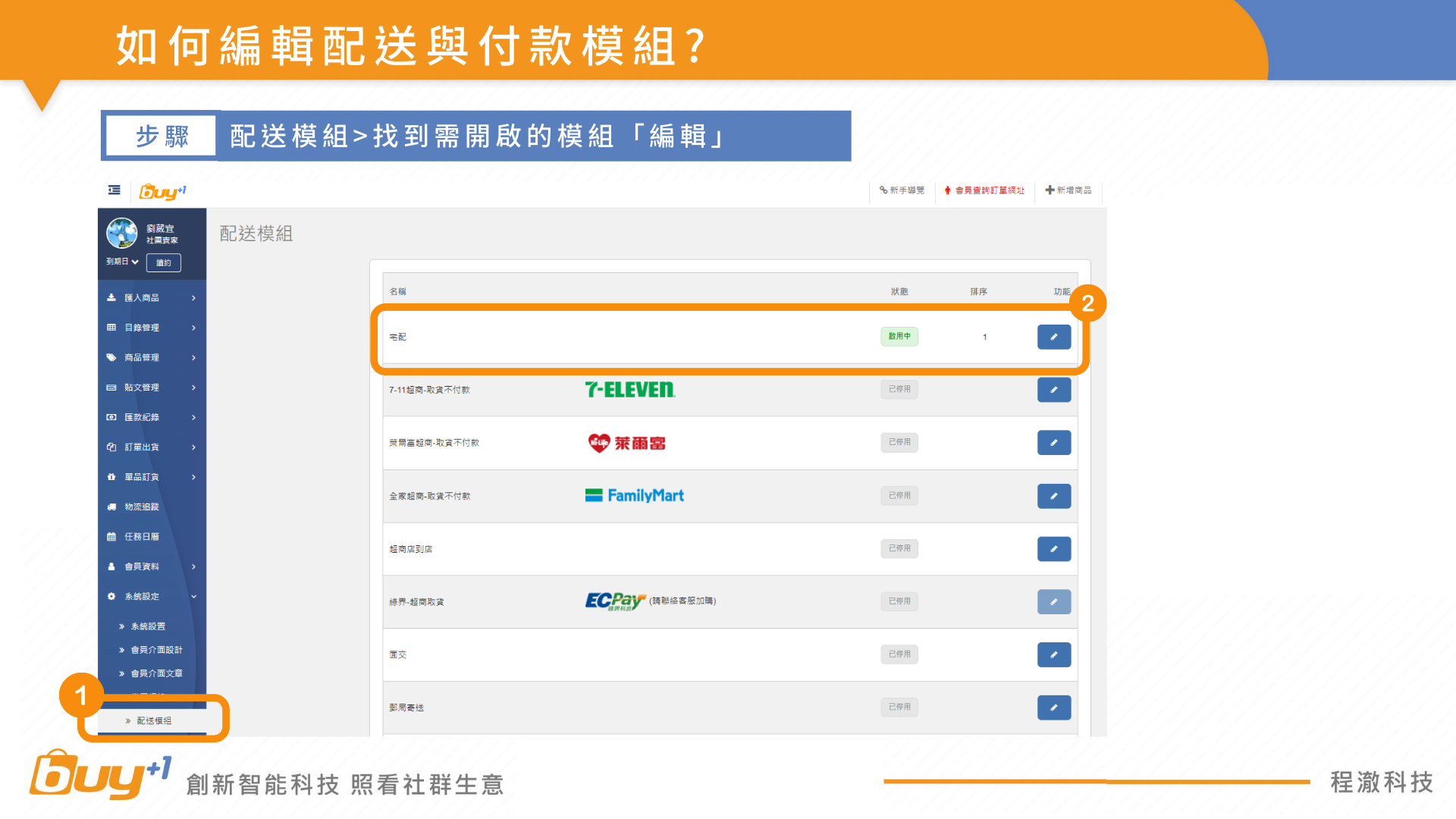
Task: Edit the 郵局寄送 delivery module
Action: click(x=1053, y=708)
